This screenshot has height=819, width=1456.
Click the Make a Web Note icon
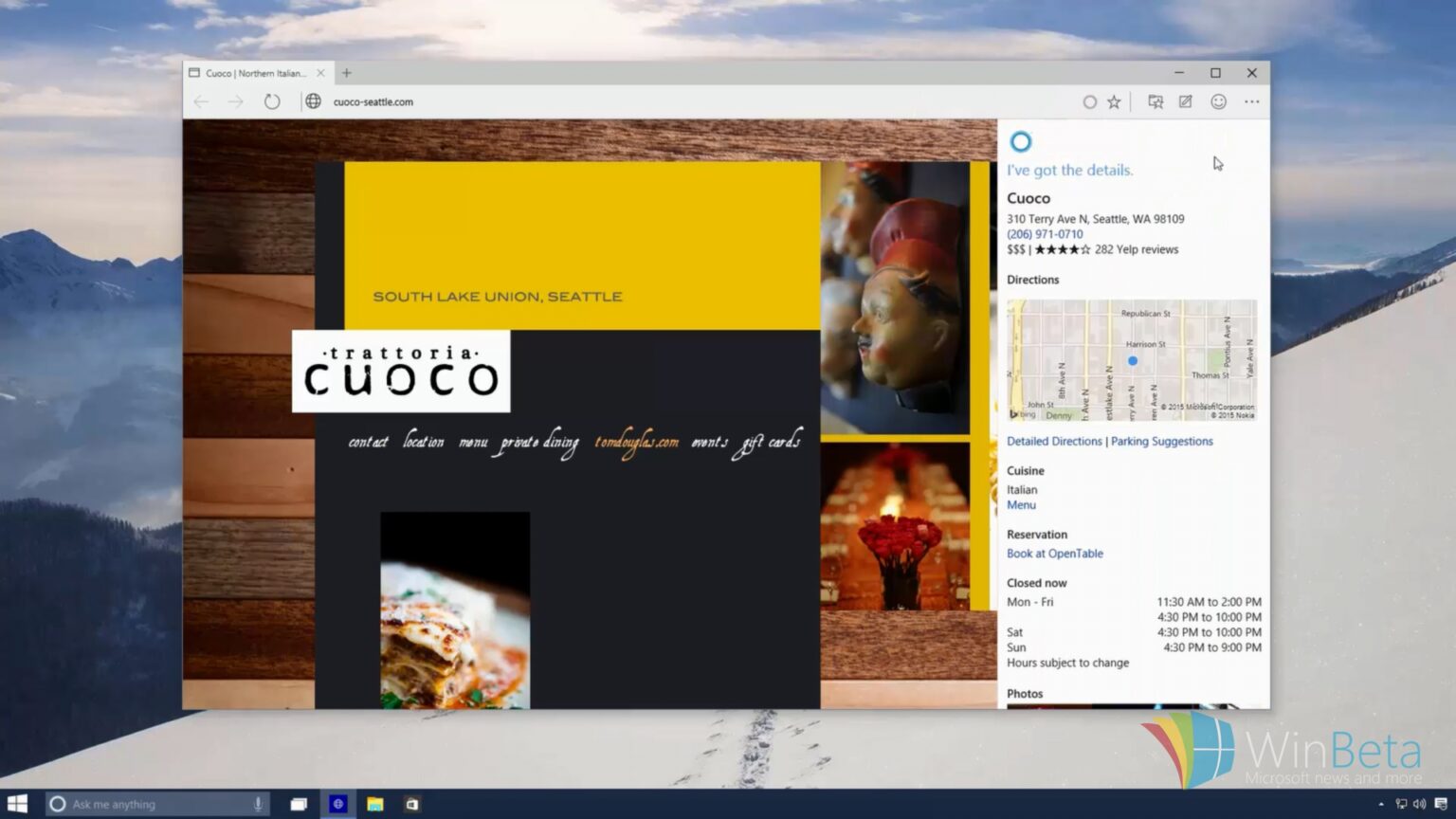[1186, 101]
